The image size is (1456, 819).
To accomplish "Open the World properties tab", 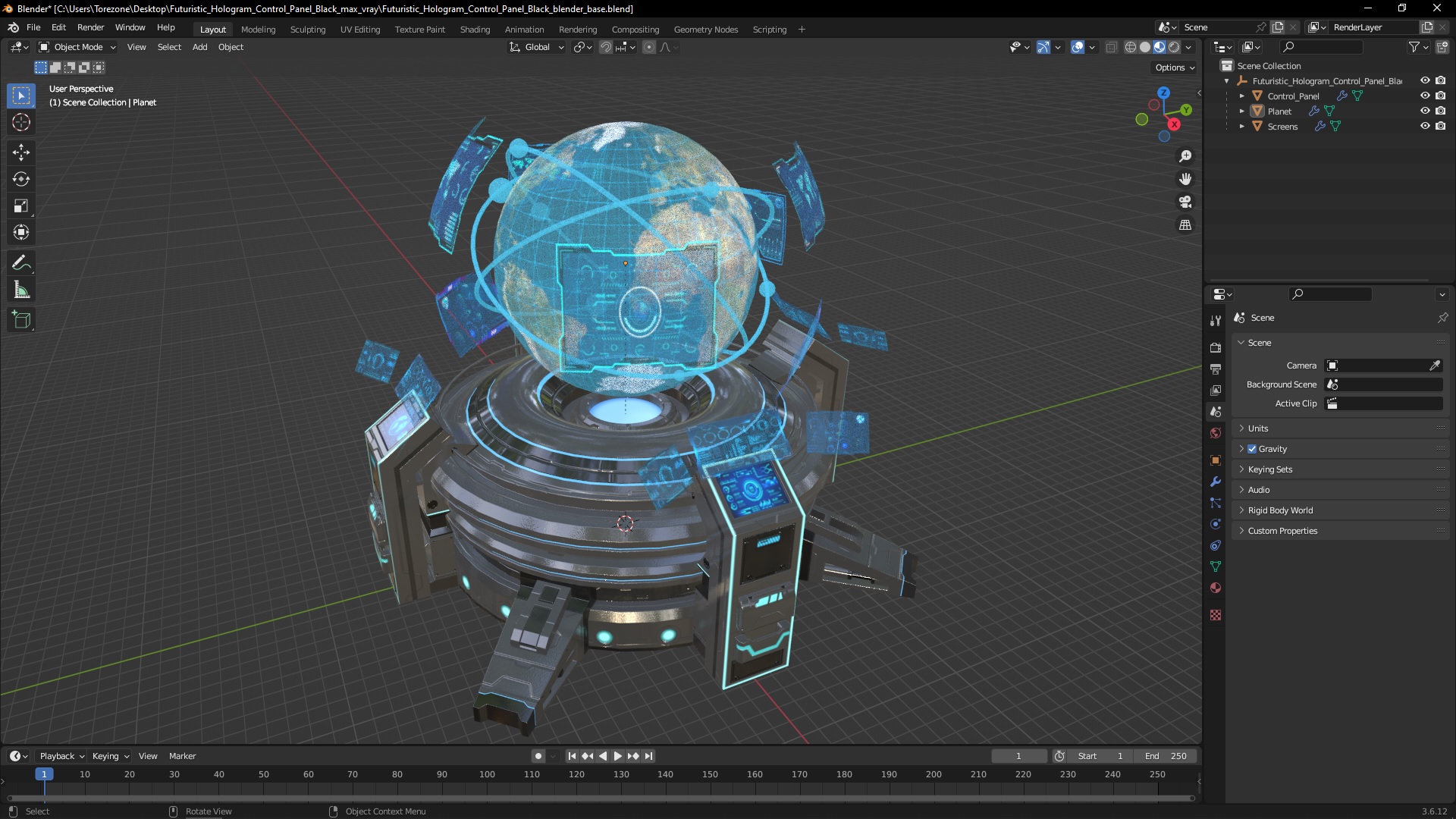I will click(1216, 433).
